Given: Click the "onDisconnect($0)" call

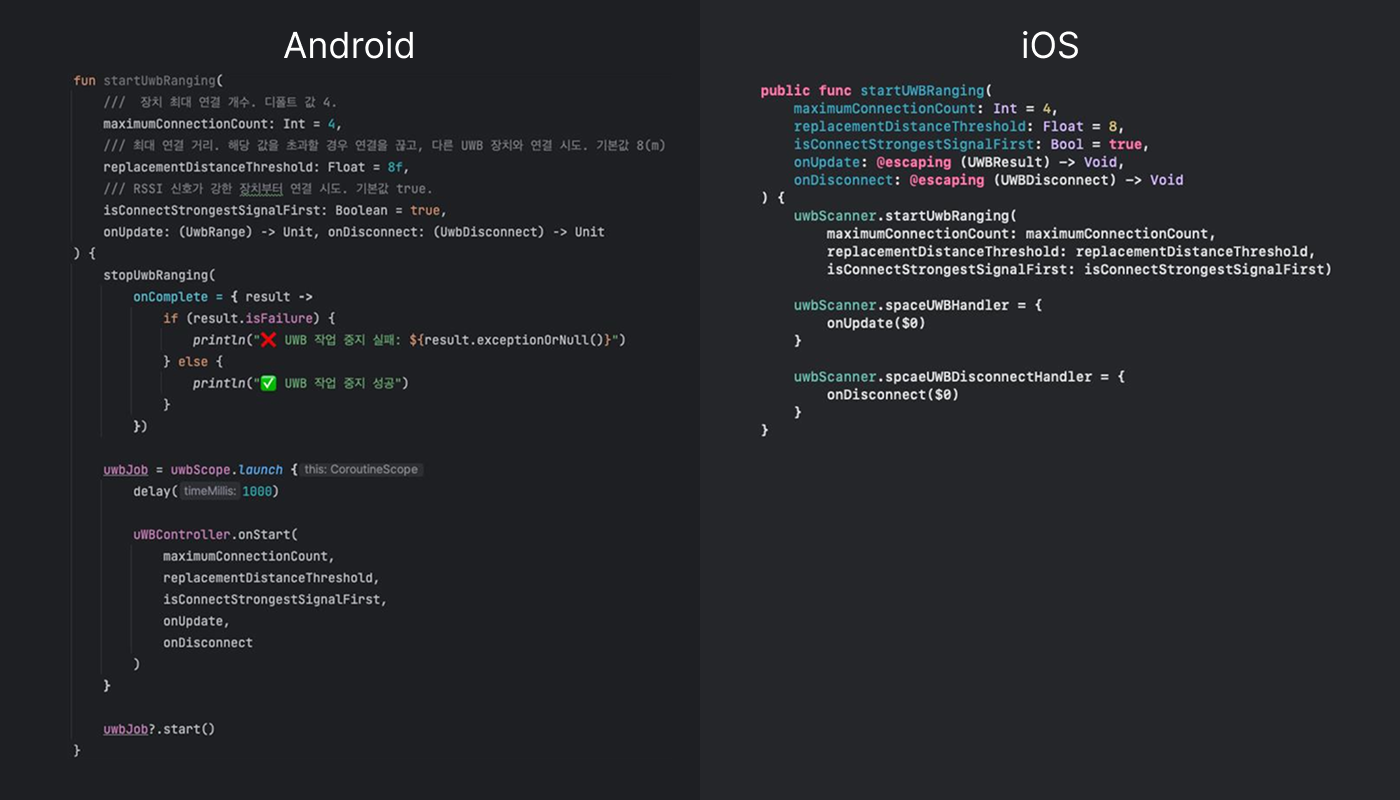Looking at the screenshot, I should point(893,395).
